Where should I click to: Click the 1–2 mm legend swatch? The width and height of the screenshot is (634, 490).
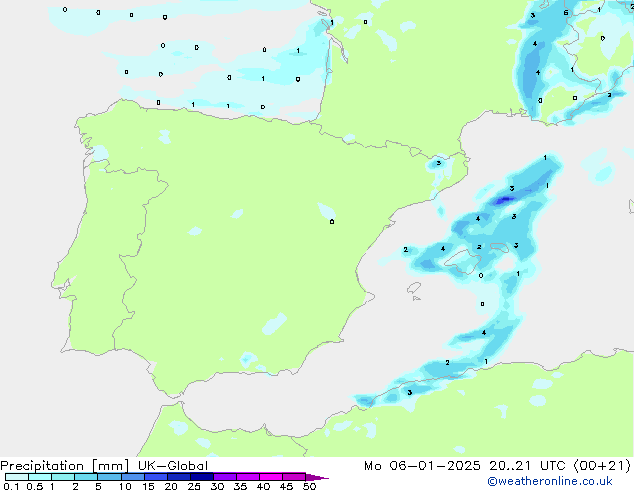(x=63, y=477)
